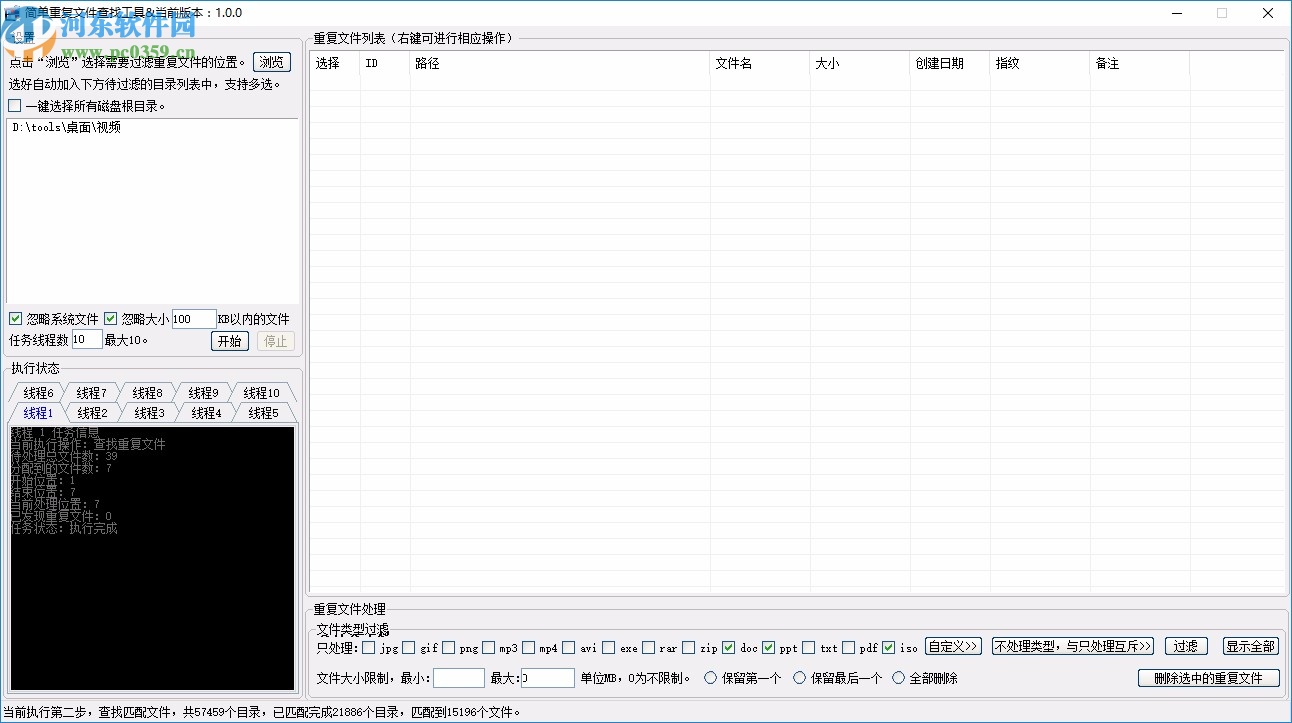Click 删除选中的重复文件 to delete selected duplicates
Image resolution: width=1292 pixels, height=723 pixels.
[1208, 678]
